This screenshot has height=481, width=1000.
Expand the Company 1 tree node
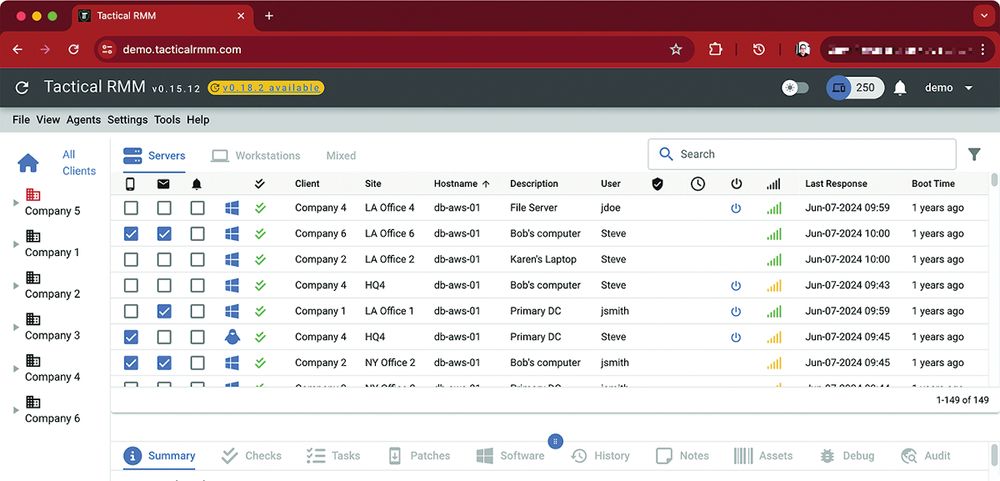point(16,244)
